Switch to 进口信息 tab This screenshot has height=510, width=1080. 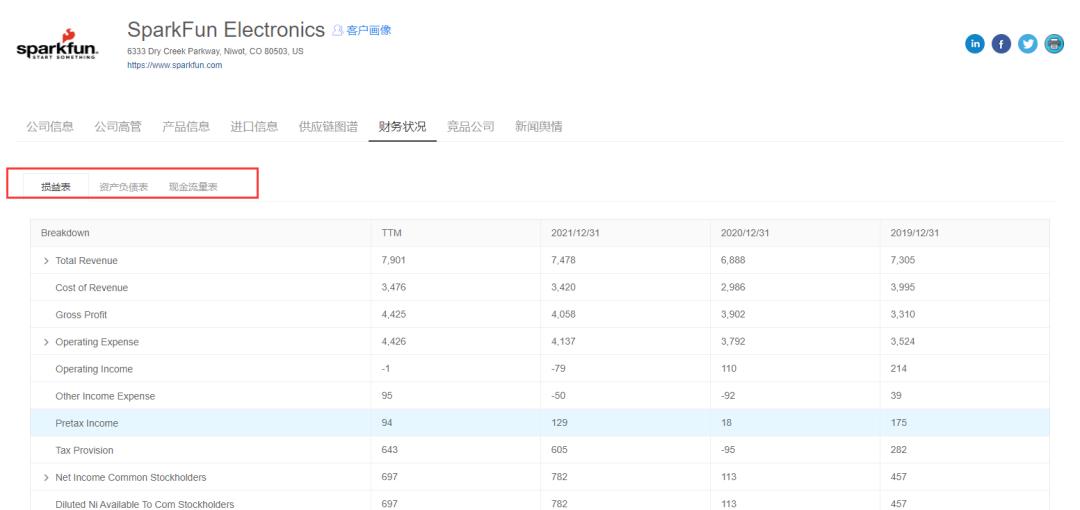(254, 127)
